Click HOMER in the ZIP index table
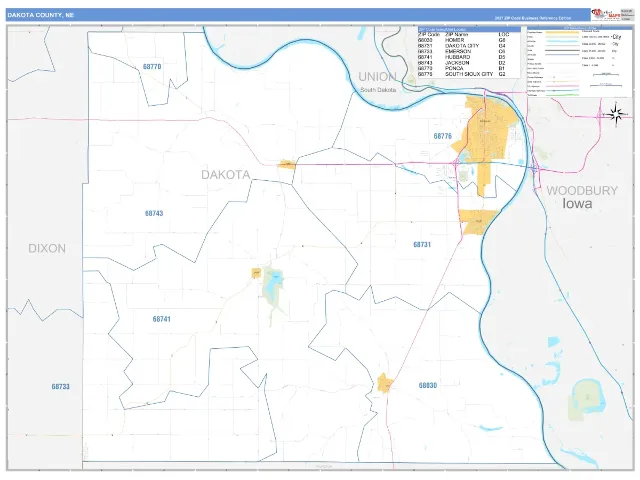Image resolution: width=640 pixels, height=480 pixels. pyautogui.click(x=454, y=40)
